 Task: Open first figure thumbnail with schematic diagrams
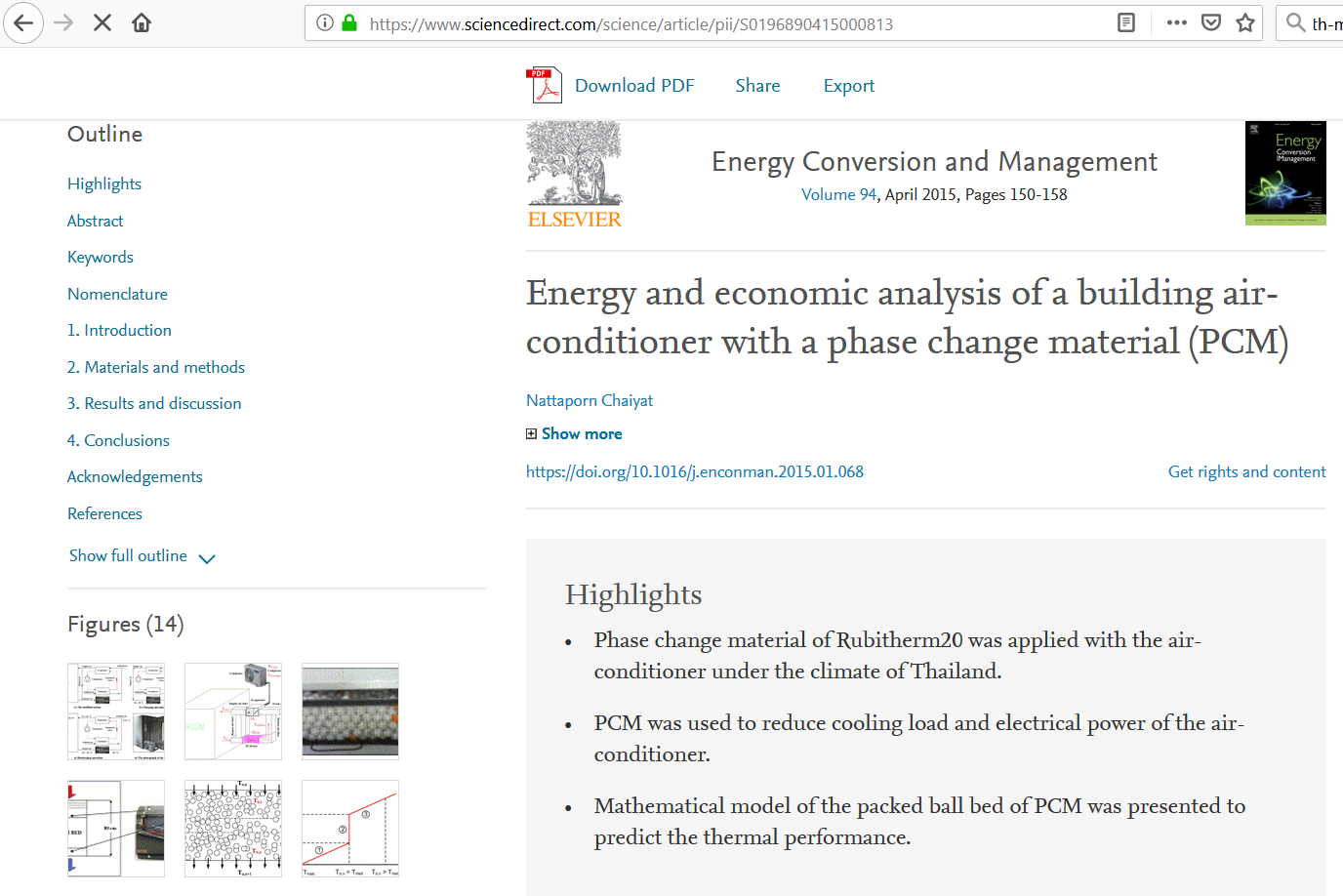(116, 712)
